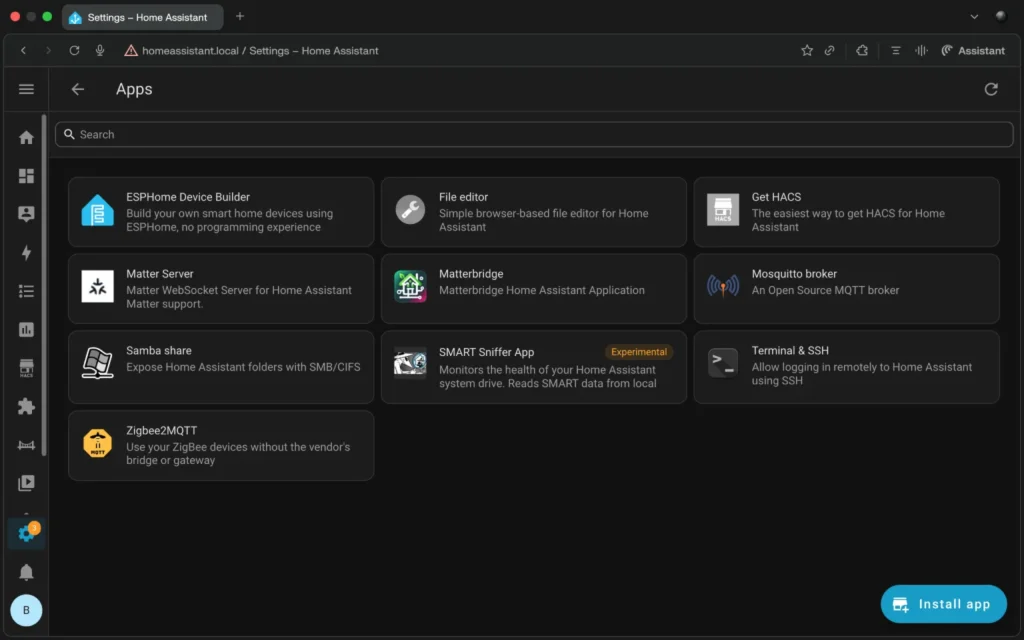Click 'Expose Home Assistant folders with SMB/CIFS' text
This screenshot has width=1024, height=640.
tap(243, 367)
